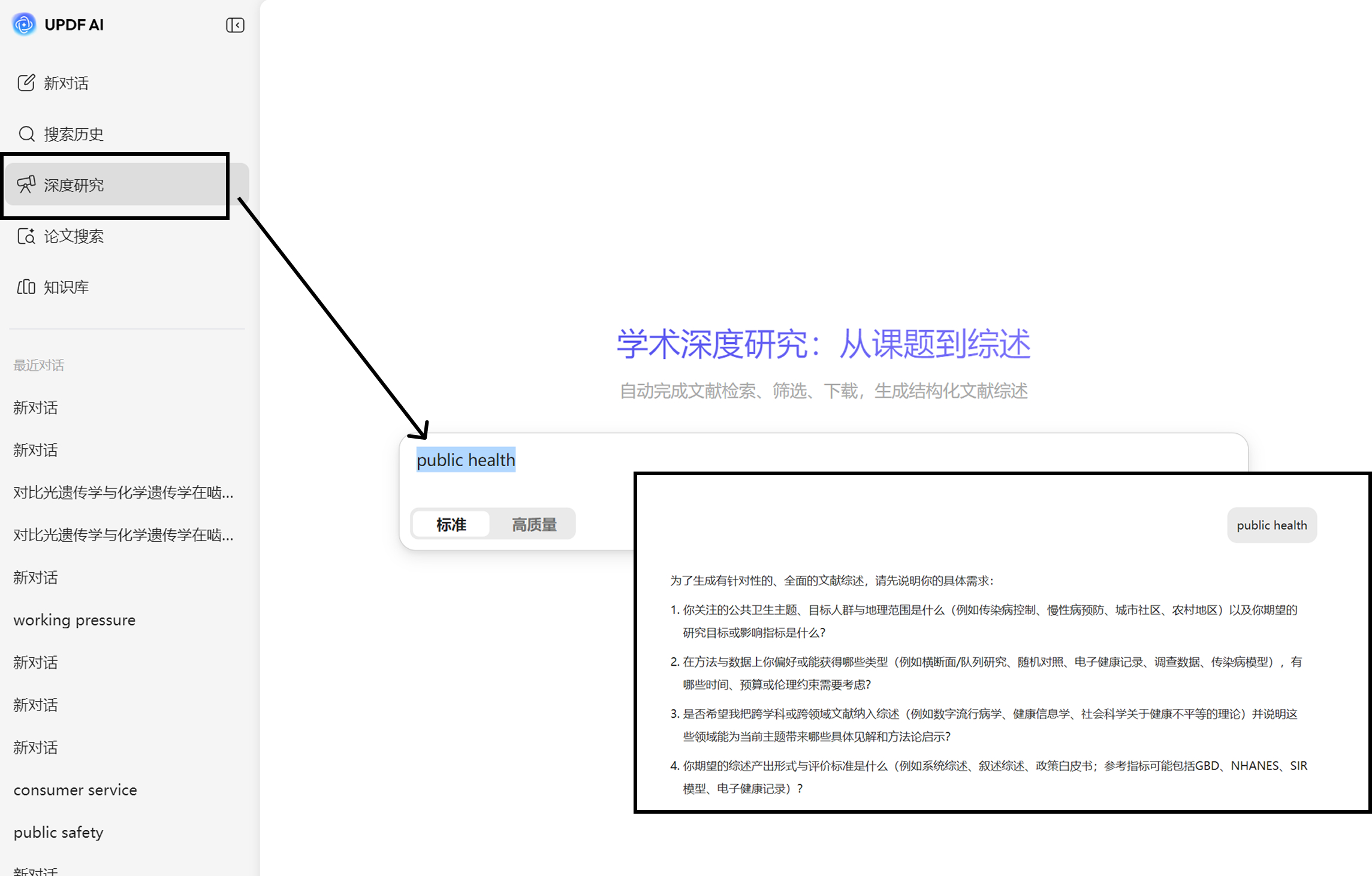Click question 2 about 方法与数据

986,673
